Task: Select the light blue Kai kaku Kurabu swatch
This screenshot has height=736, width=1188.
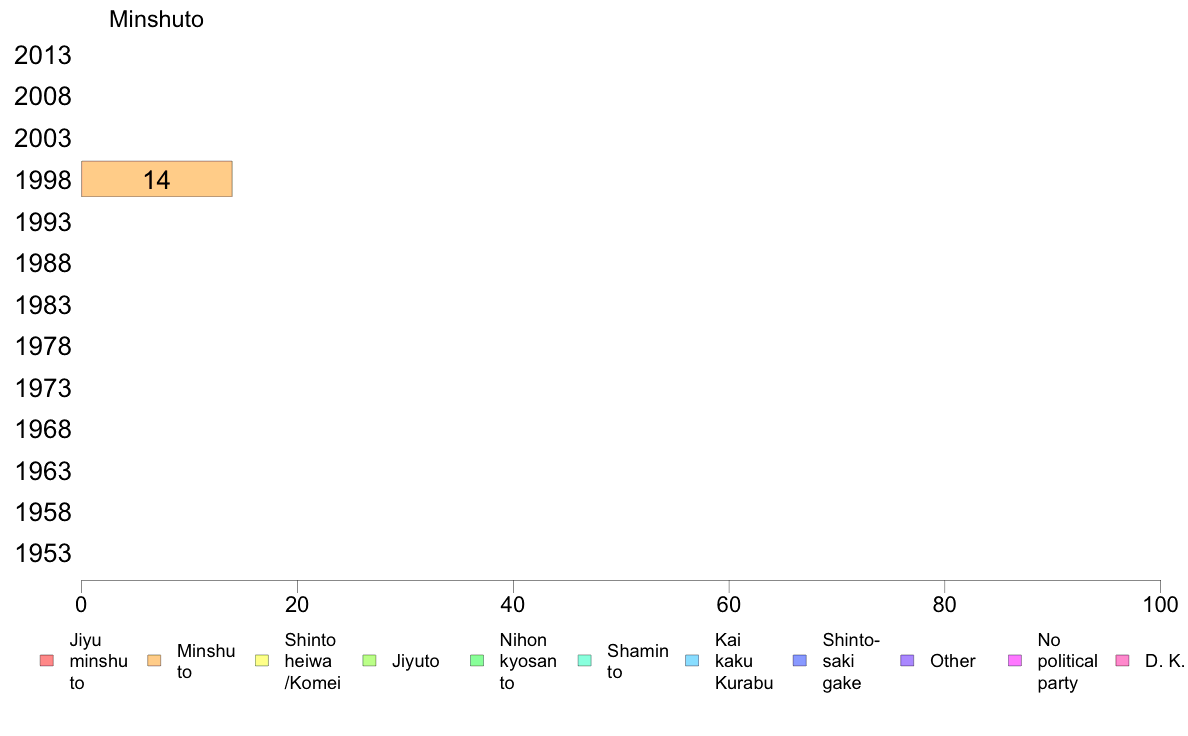Action: 692,661
